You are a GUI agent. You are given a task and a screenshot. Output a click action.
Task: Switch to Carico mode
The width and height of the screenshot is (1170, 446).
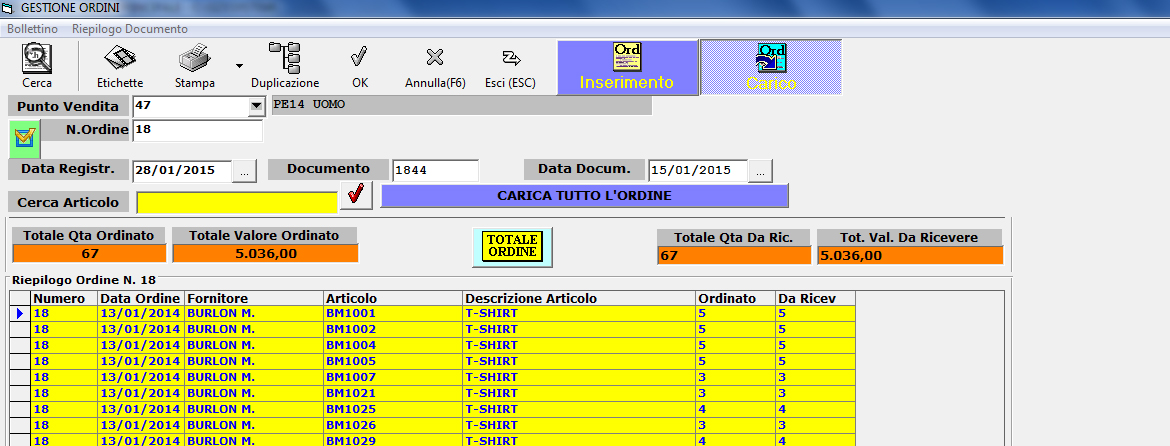[771, 67]
